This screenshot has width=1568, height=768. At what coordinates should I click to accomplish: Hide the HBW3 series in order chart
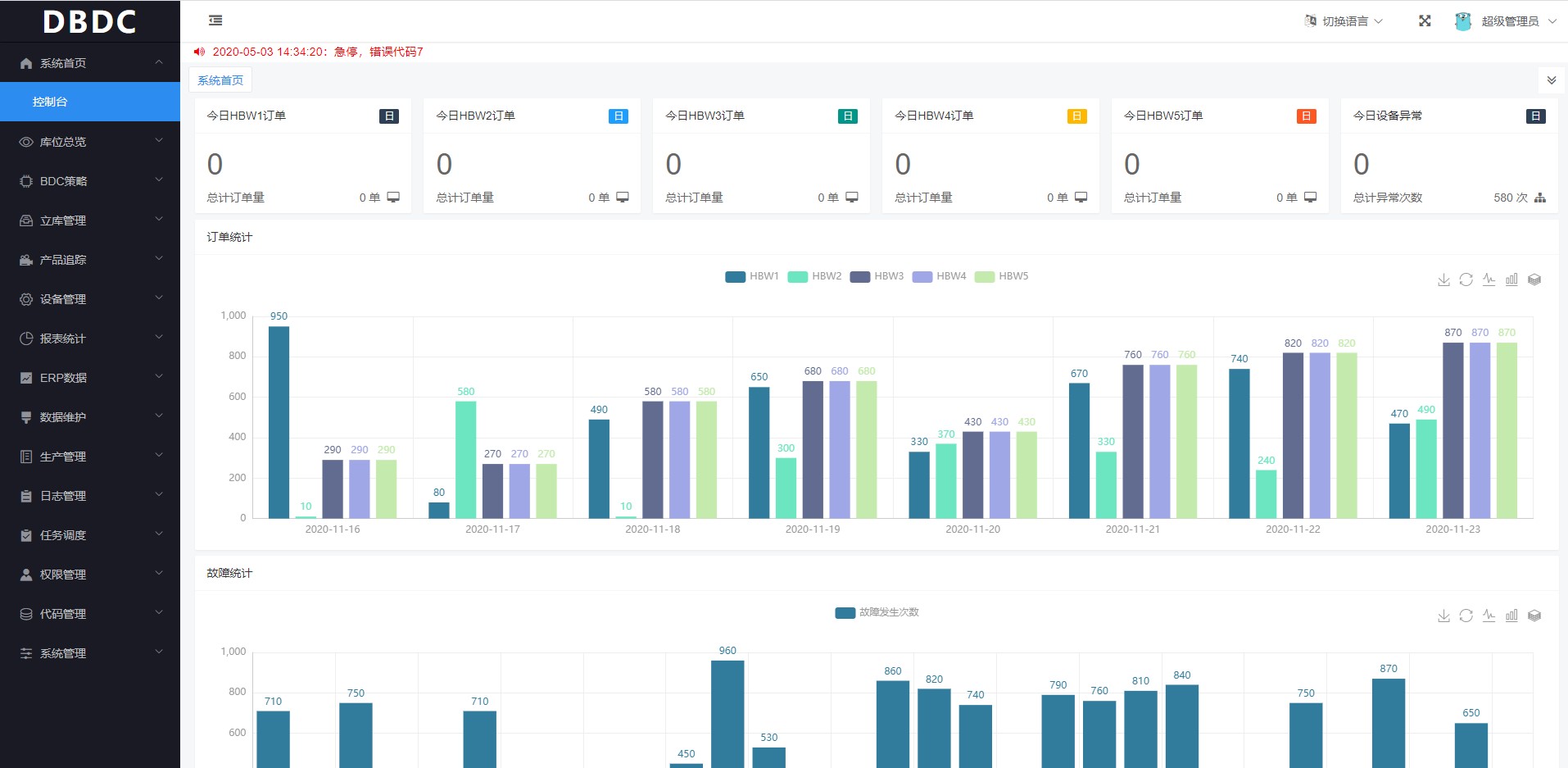coord(877,276)
